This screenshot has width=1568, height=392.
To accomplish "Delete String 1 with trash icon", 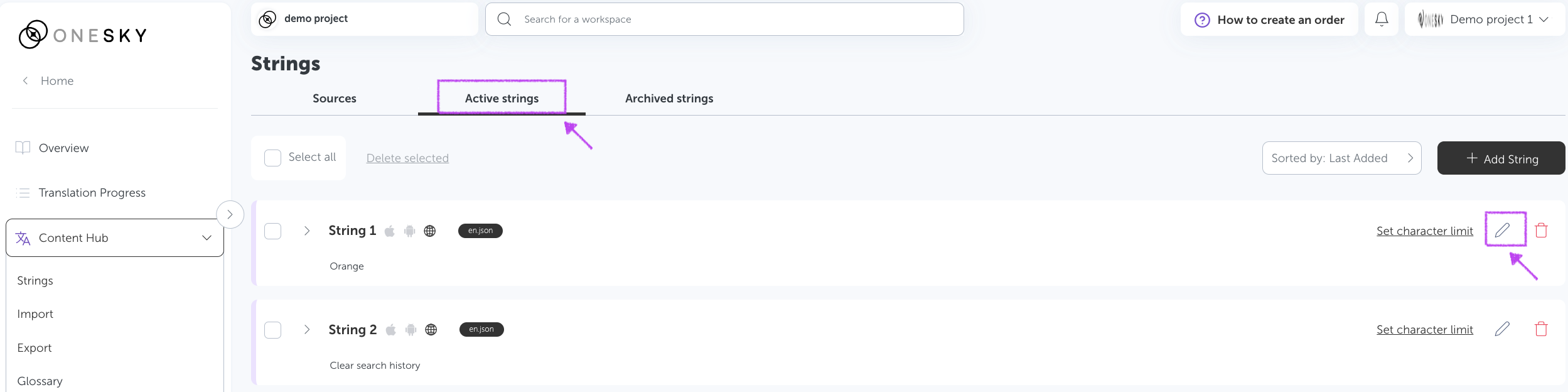I will coord(1541,230).
